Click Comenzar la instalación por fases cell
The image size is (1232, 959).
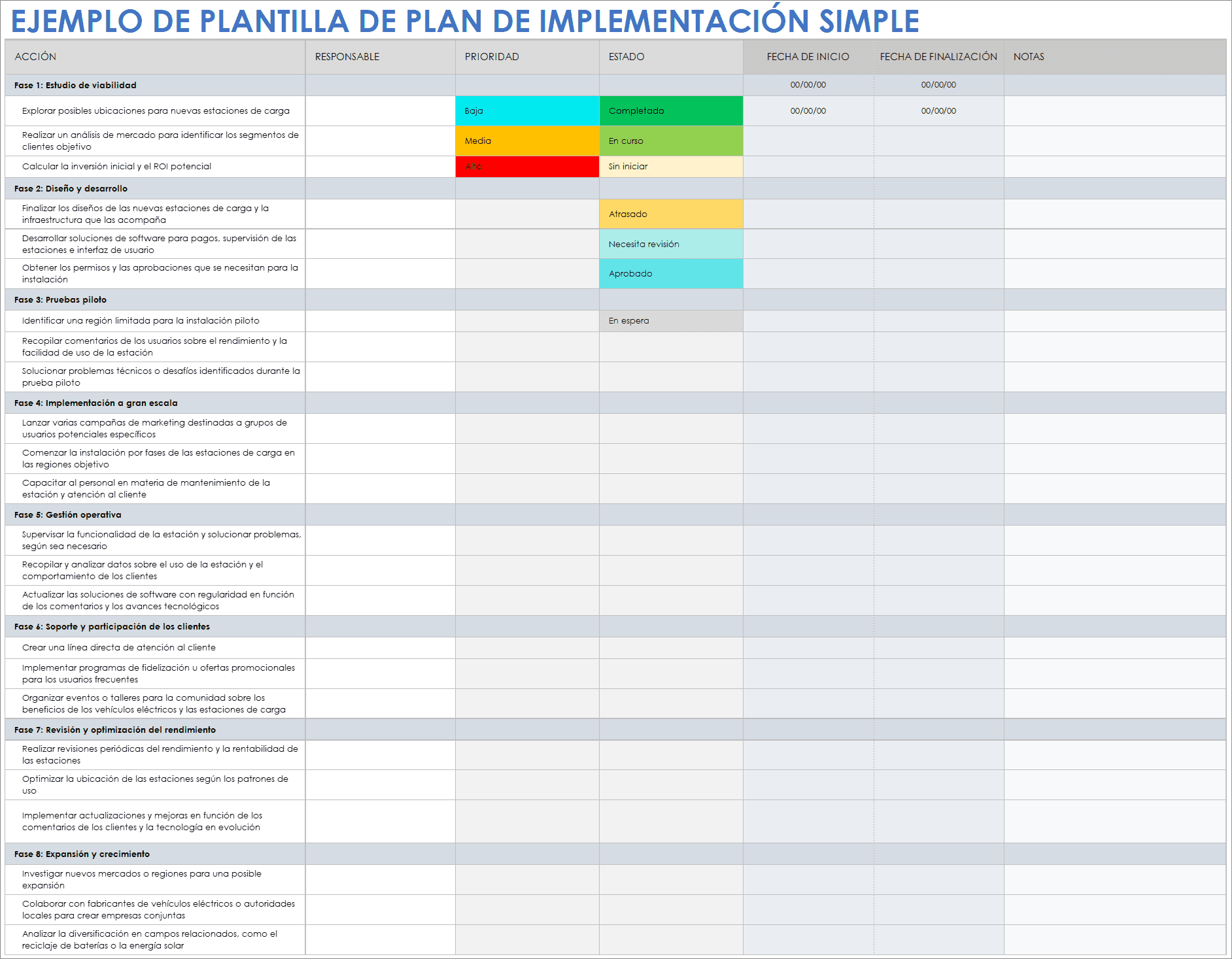coord(155,459)
